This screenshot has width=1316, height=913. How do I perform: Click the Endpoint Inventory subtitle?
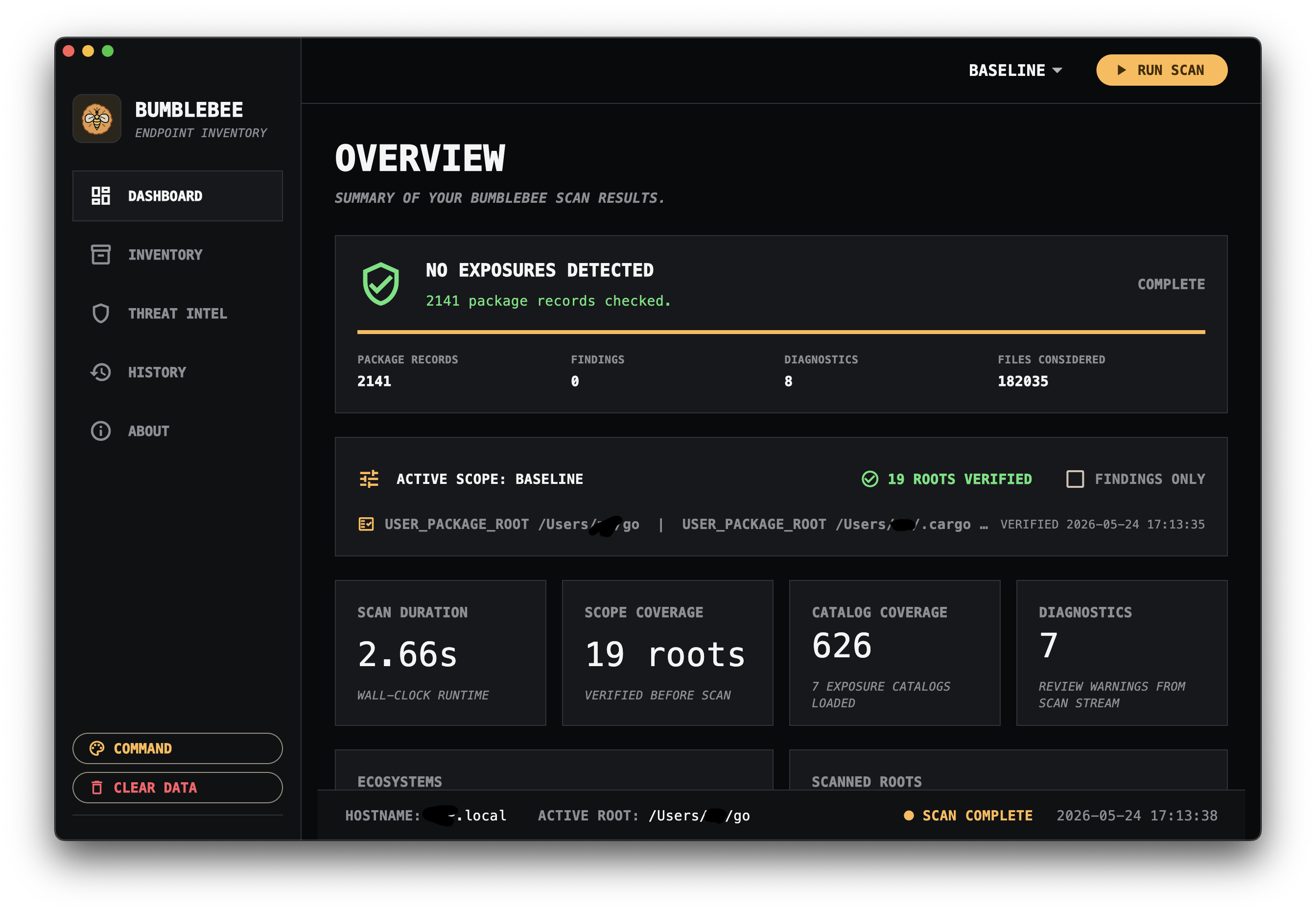[x=201, y=133]
